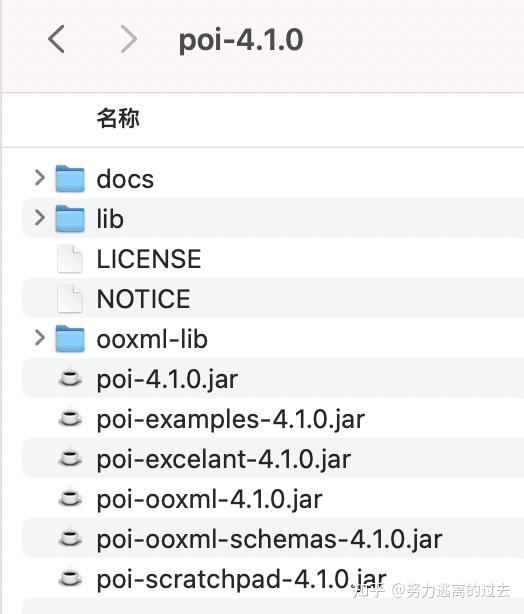Sort by the 名称 column header

click(x=118, y=118)
